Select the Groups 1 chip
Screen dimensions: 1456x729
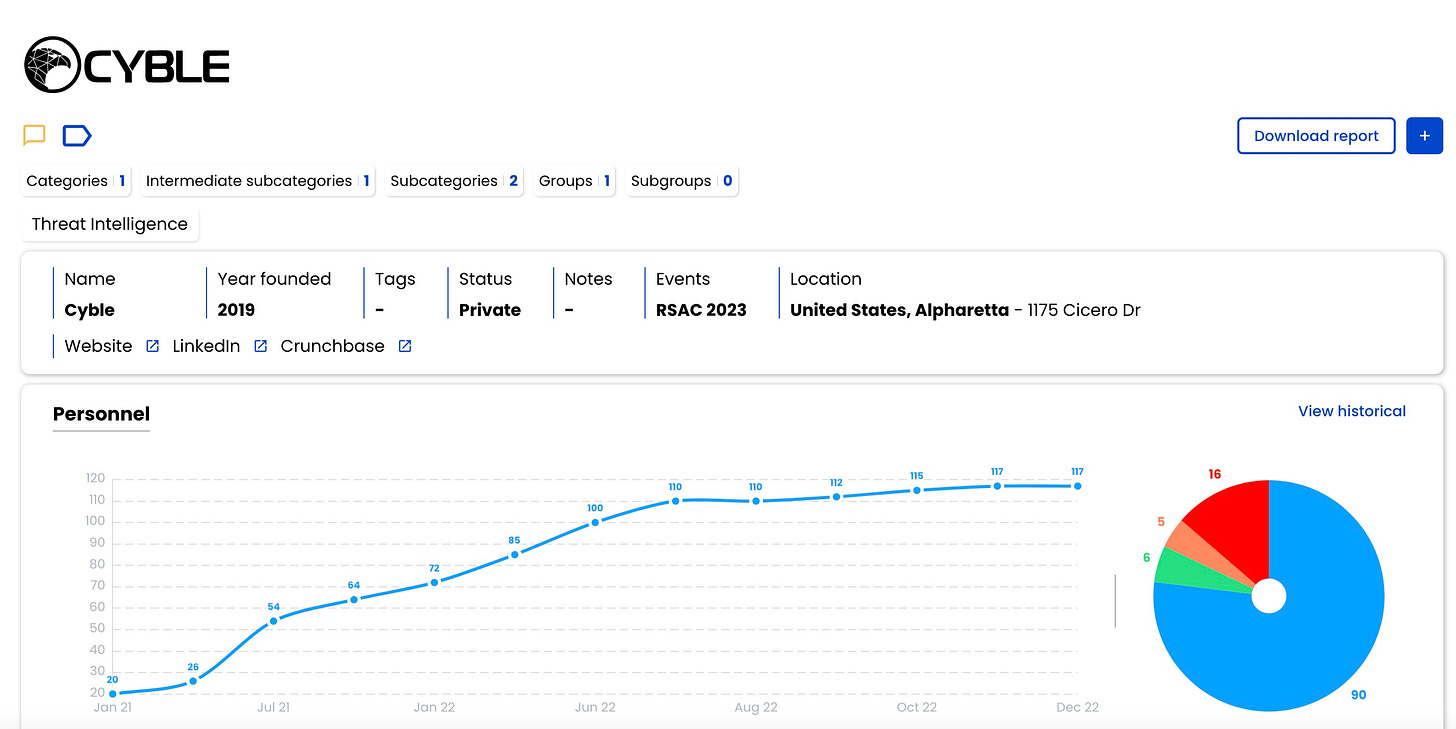pyautogui.click(x=574, y=181)
